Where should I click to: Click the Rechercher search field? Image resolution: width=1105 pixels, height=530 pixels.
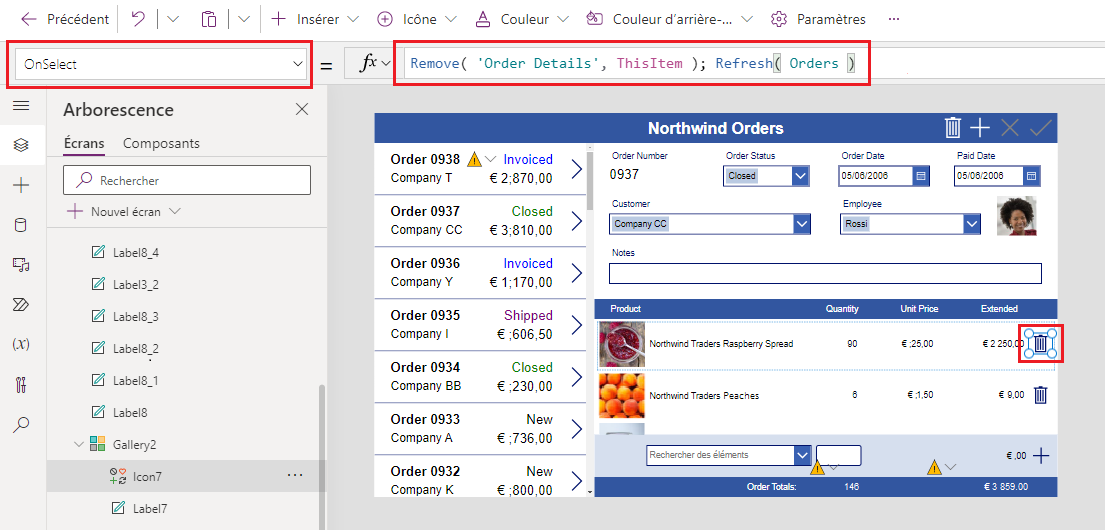pyautogui.click(x=187, y=180)
